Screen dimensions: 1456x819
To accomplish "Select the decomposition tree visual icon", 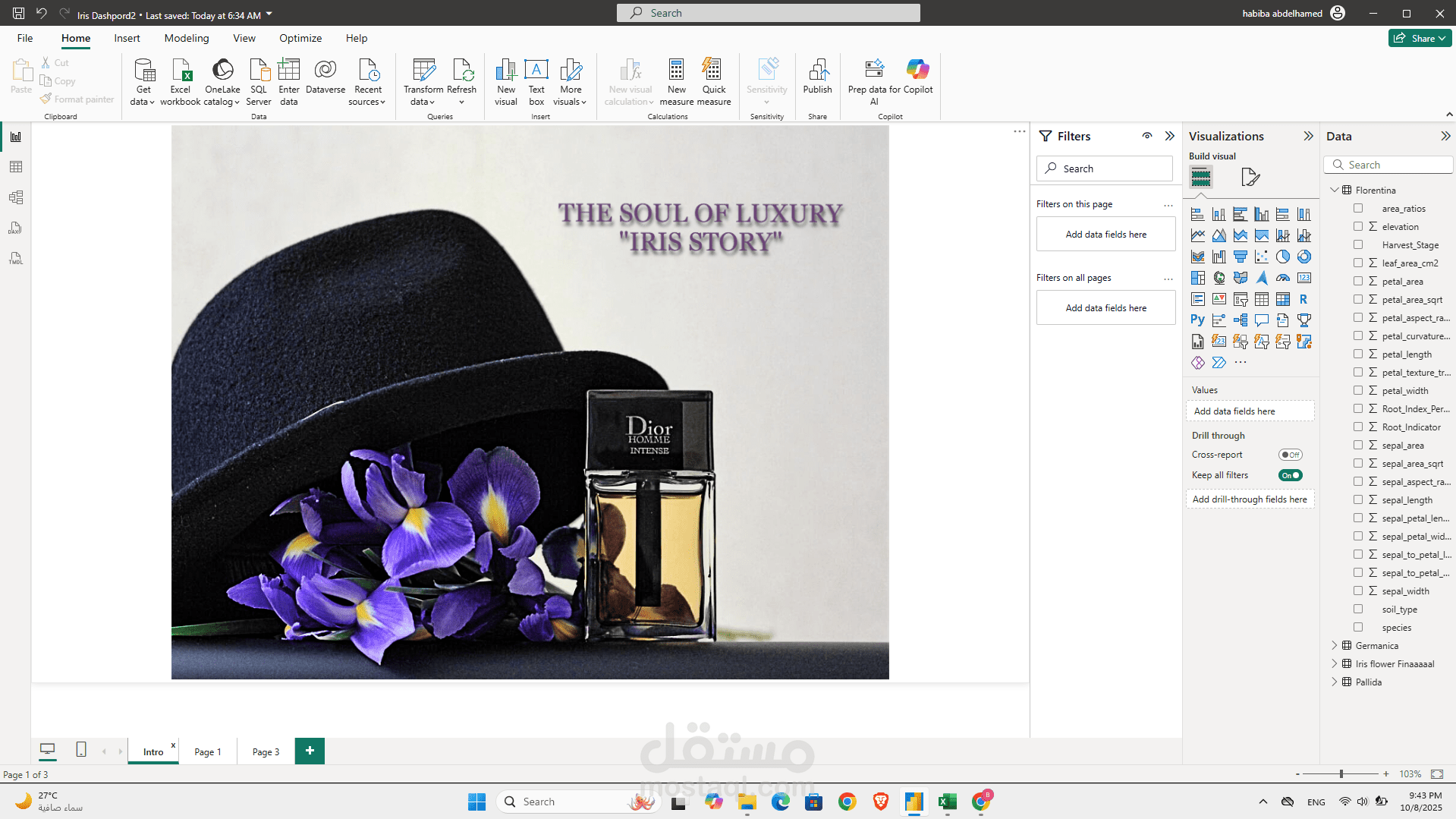I will (1240, 320).
